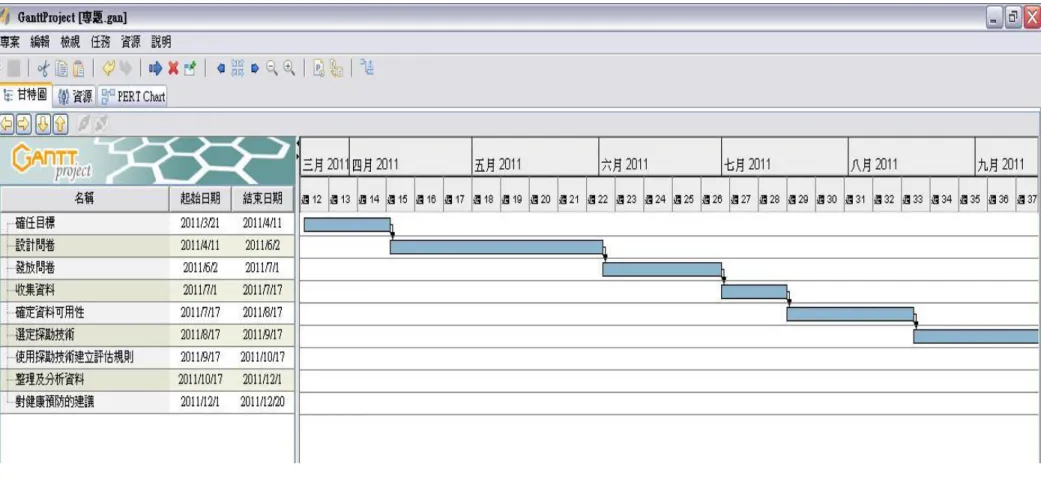Click the 結束日期 column header
The height and width of the screenshot is (488, 1041).
(x=262, y=198)
